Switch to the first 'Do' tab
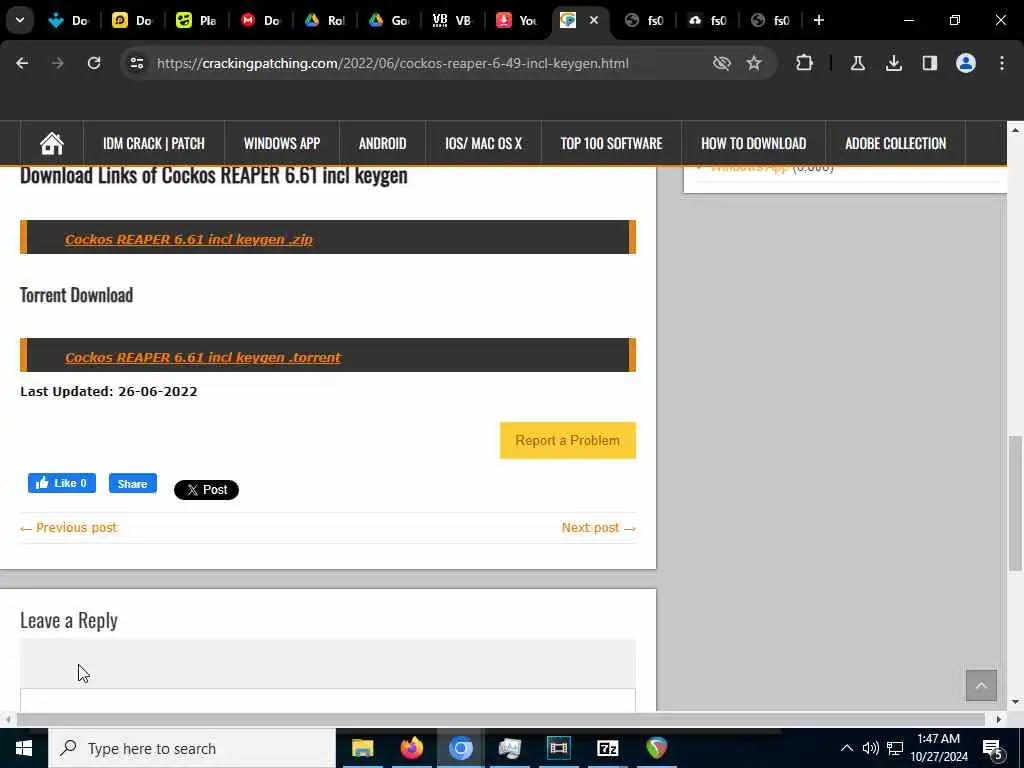Viewport: 1024px width, 768px height. (68, 20)
